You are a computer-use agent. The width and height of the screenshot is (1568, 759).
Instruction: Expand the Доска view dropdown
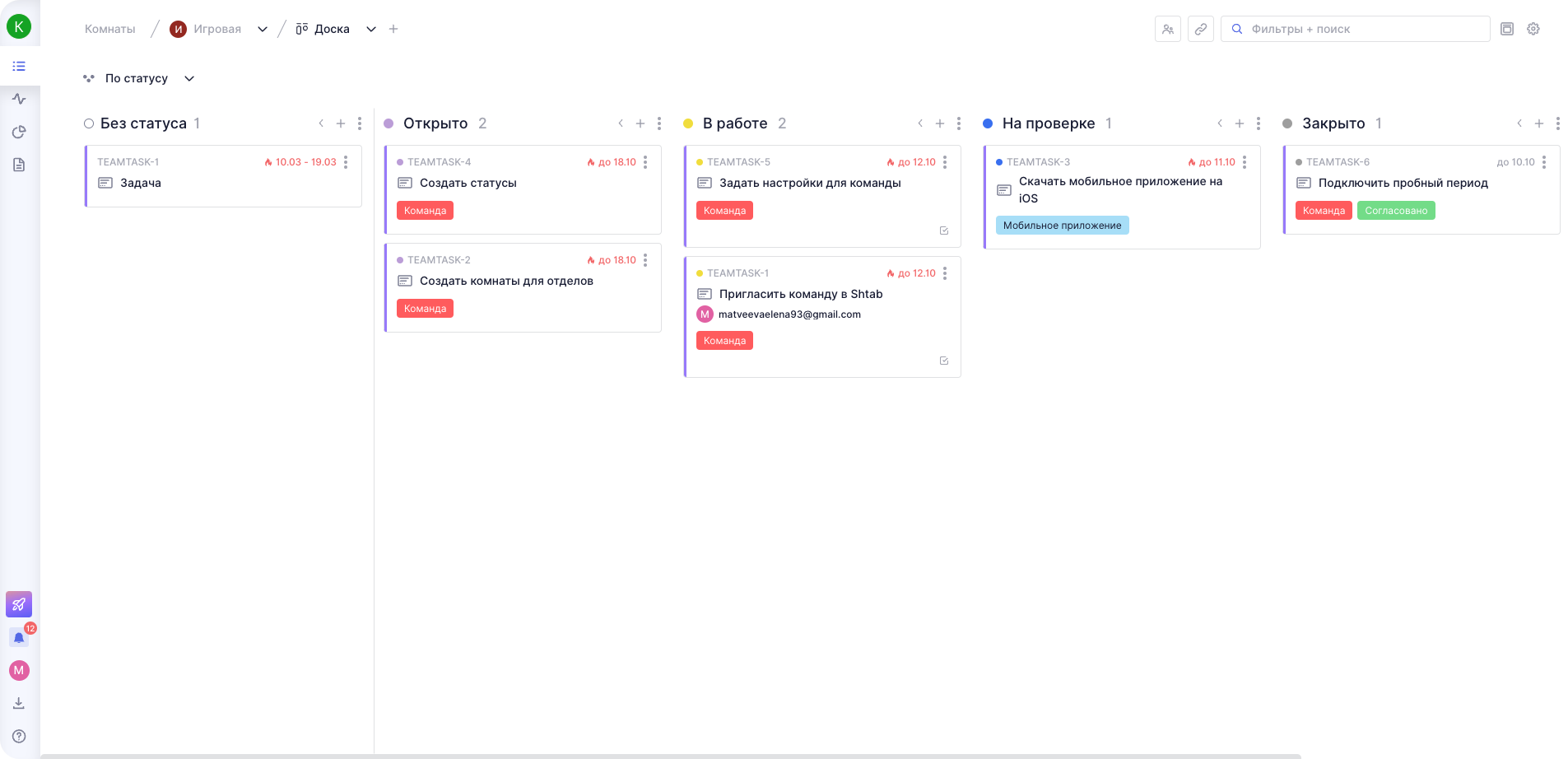[x=370, y=29]
